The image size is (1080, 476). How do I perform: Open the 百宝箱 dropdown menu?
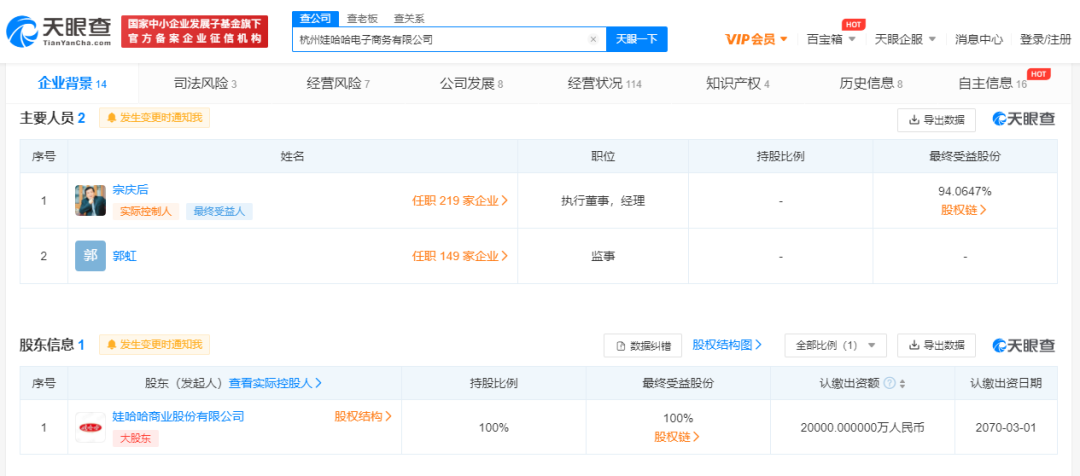coord(831,39)
